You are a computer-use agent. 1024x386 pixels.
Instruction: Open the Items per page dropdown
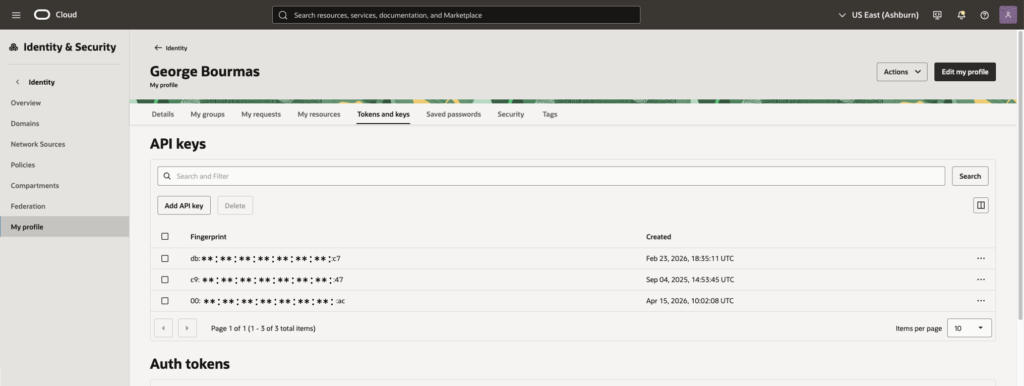968,328
